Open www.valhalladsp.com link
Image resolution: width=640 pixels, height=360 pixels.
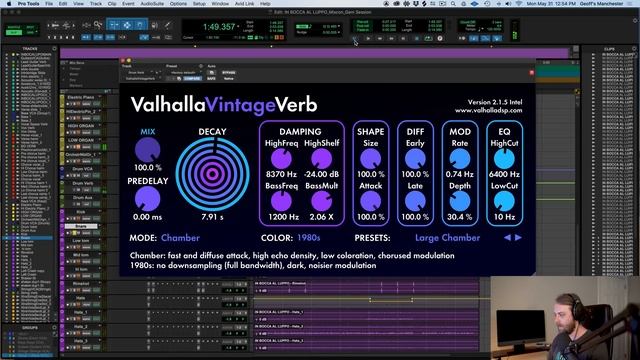[x=489, y=110]
